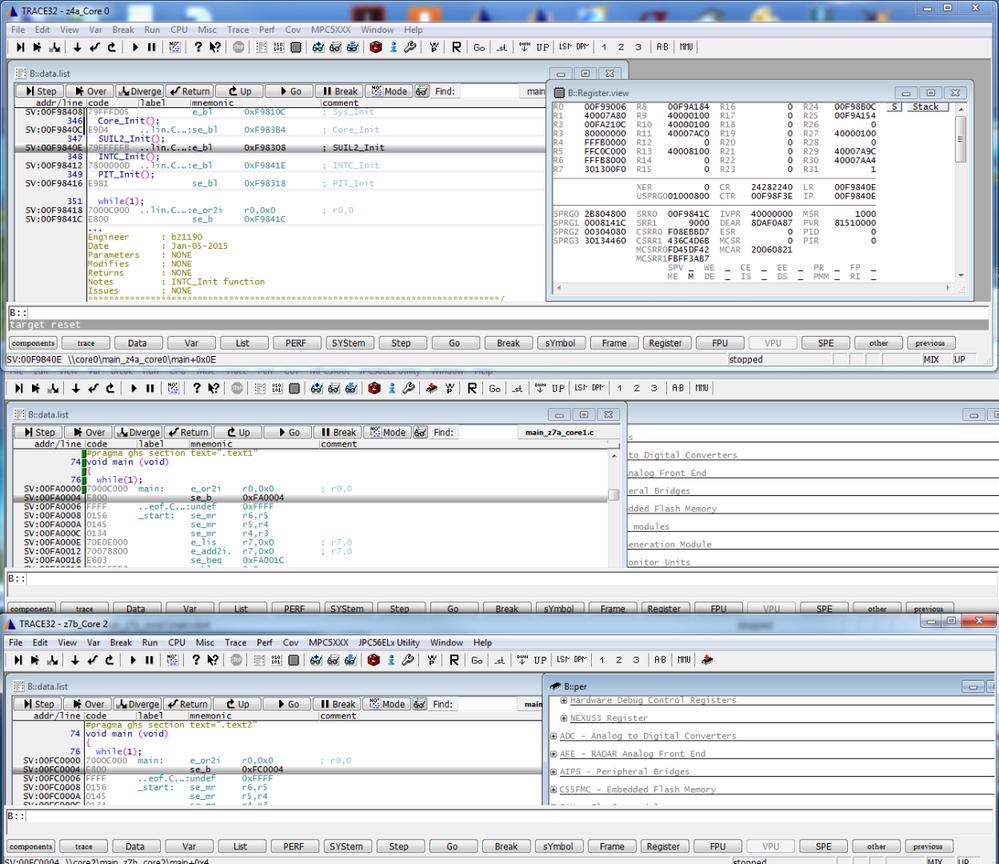Click sYmbol softkey in z4a_Core 0 window
This screenshot has width=999, height=864.
click(x=560, y=343)
